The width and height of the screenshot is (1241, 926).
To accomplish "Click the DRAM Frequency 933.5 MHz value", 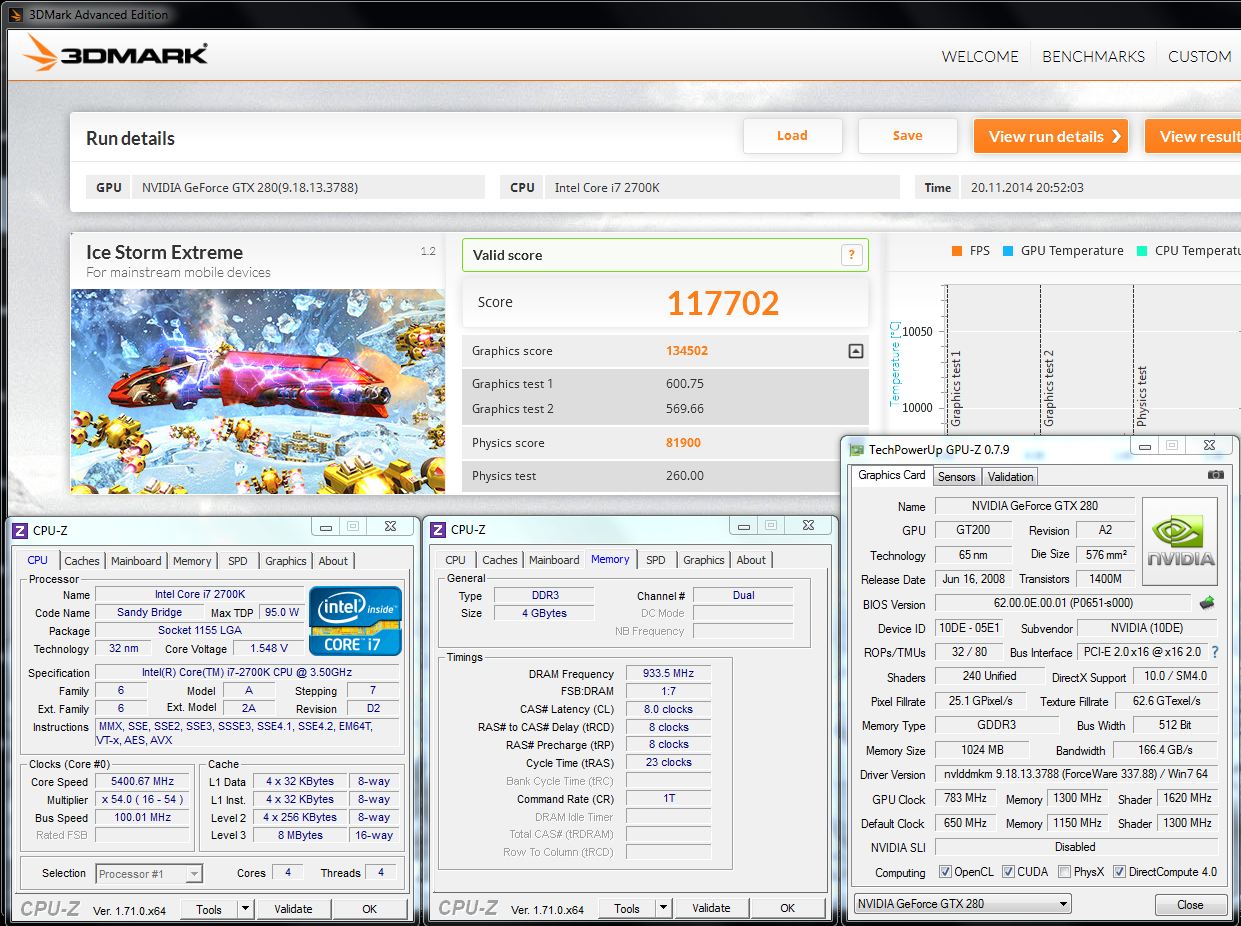I will coord(669,674).
